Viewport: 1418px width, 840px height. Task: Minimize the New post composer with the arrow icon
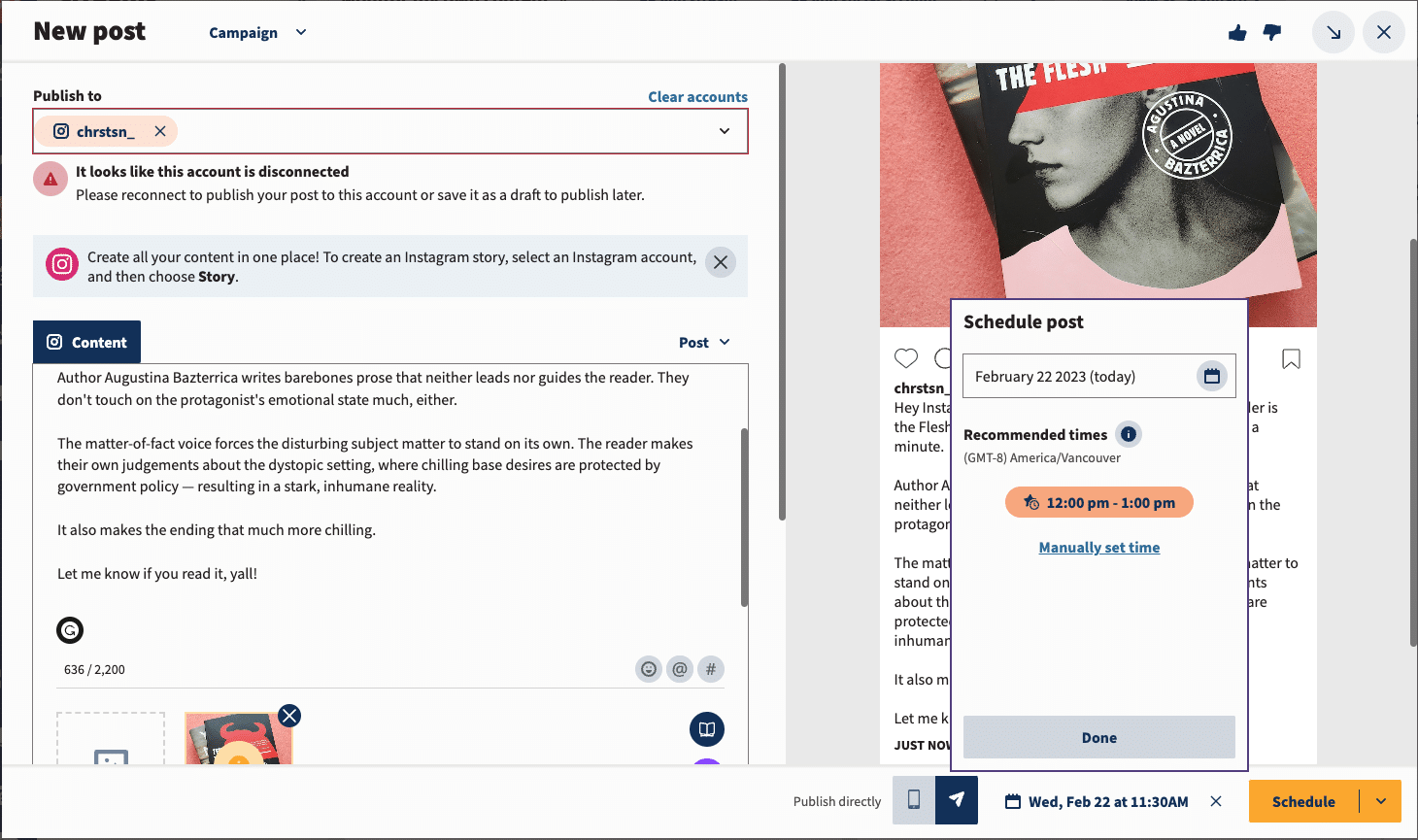[x=1334, y=33]
